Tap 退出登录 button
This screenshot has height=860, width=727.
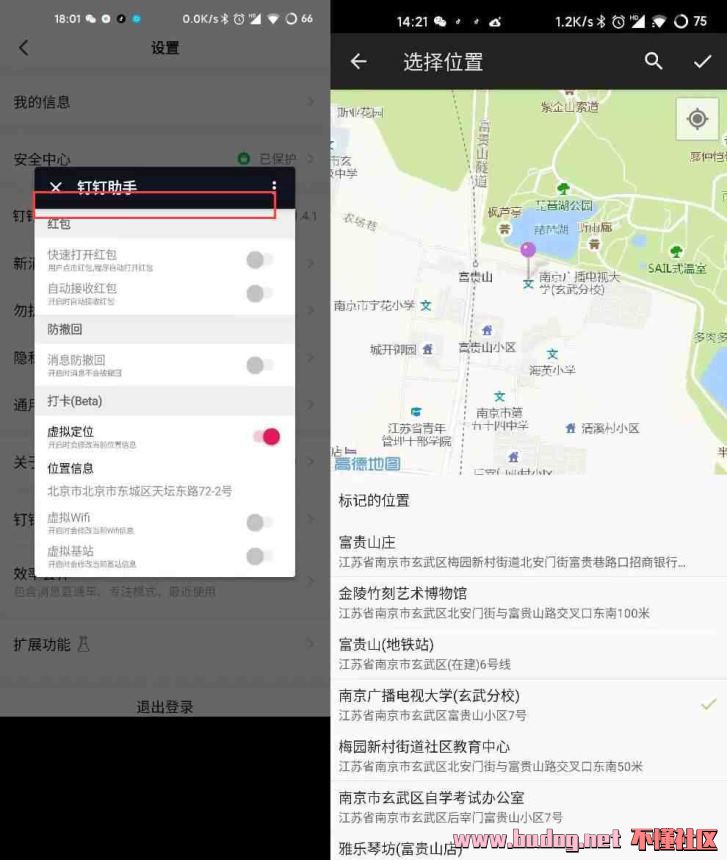coord(164,707)
